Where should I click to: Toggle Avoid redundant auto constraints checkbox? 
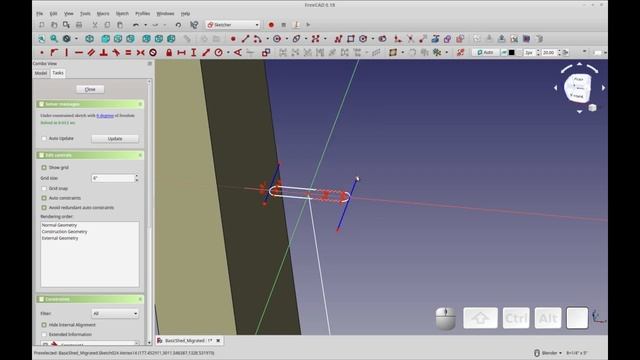pyautogui.click(x=44, y=208)
